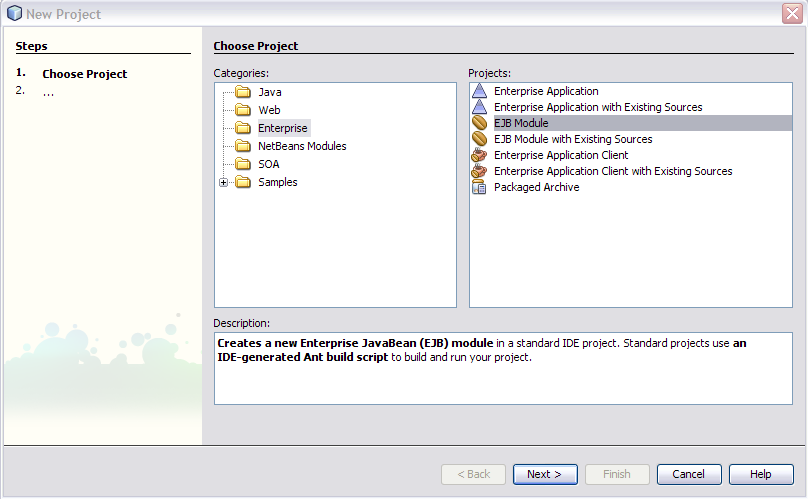Pick Enterprise Application Client with Existing Sources
Image resolution: width=808 pixels, height=499 pixels.
pos(613,171)
